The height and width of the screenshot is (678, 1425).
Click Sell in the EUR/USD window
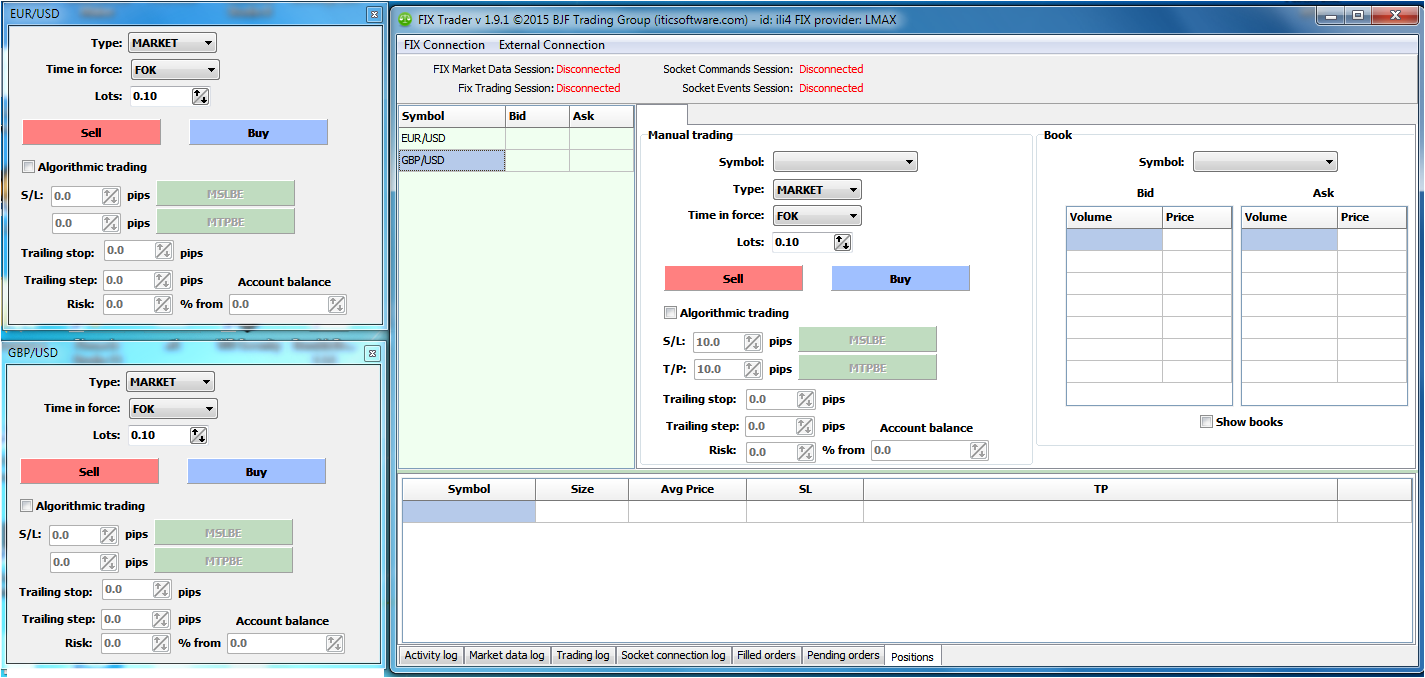pyautogui.click(x=91, y=133)
